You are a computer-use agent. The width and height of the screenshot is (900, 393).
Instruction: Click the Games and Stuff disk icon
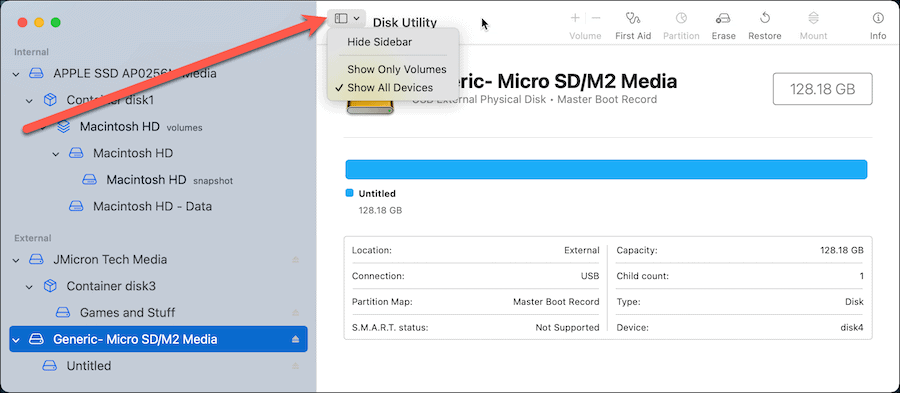(x=63, y=313)
